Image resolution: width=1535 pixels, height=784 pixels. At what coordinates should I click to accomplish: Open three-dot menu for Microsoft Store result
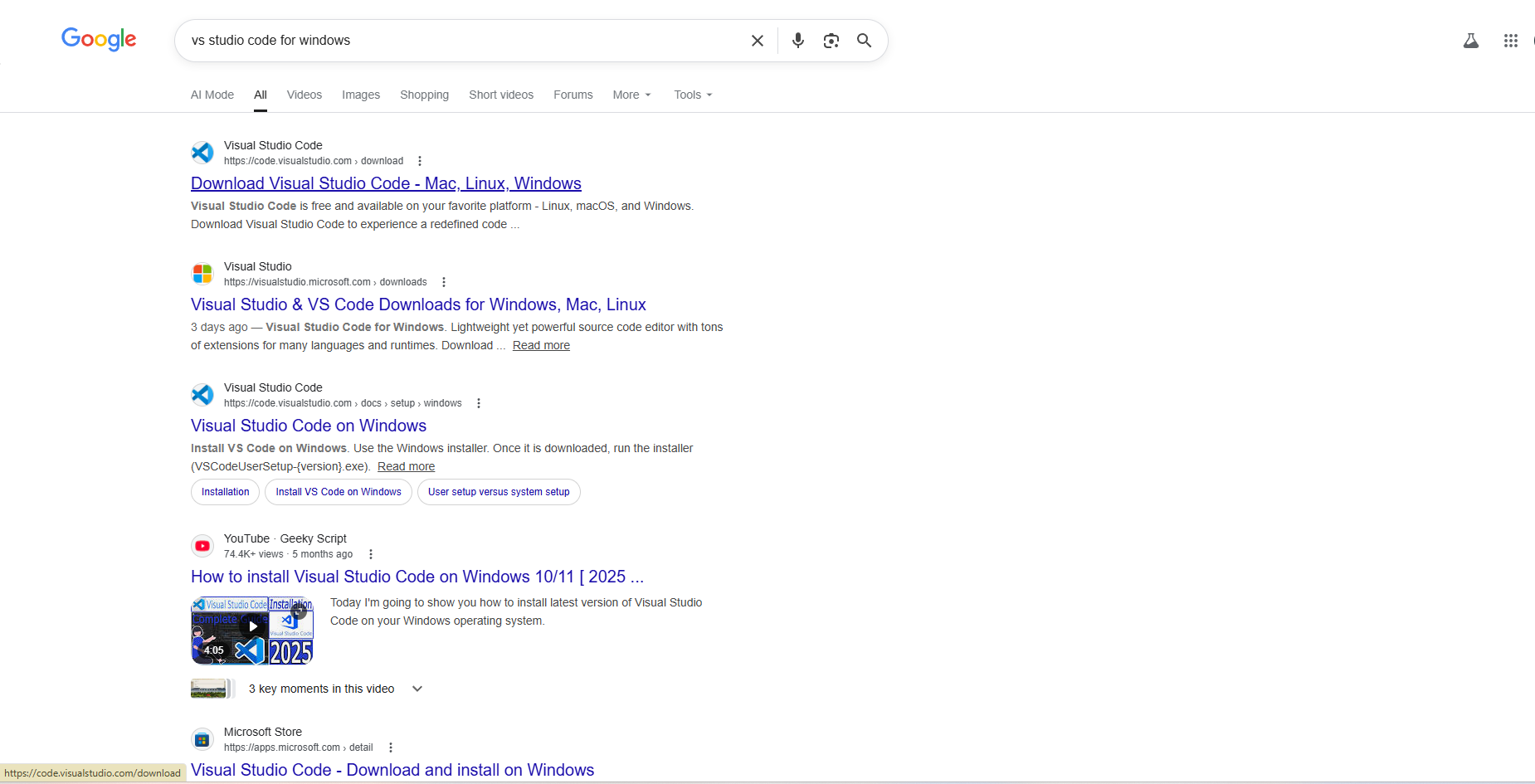tap(391, 747)
